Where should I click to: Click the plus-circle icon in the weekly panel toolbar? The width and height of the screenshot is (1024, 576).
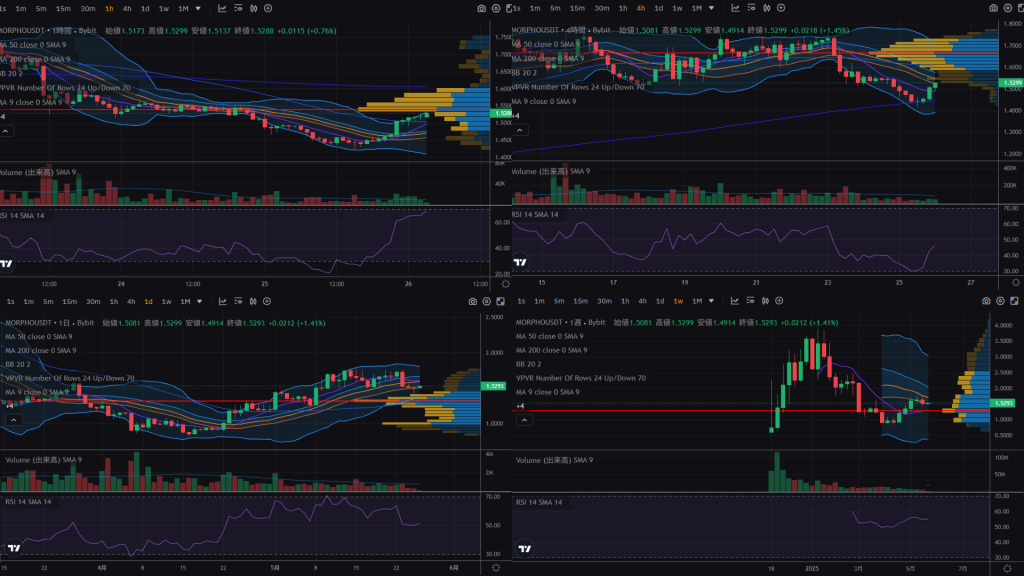coord(779,300)
